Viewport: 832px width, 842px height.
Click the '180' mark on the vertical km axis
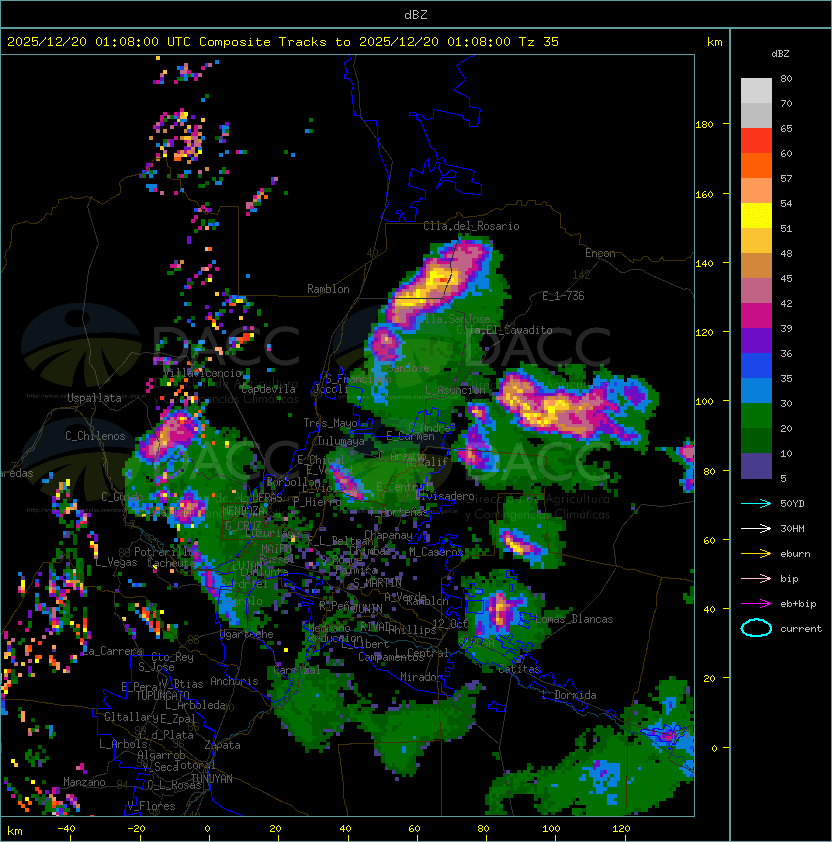click(x=704, y=125)
